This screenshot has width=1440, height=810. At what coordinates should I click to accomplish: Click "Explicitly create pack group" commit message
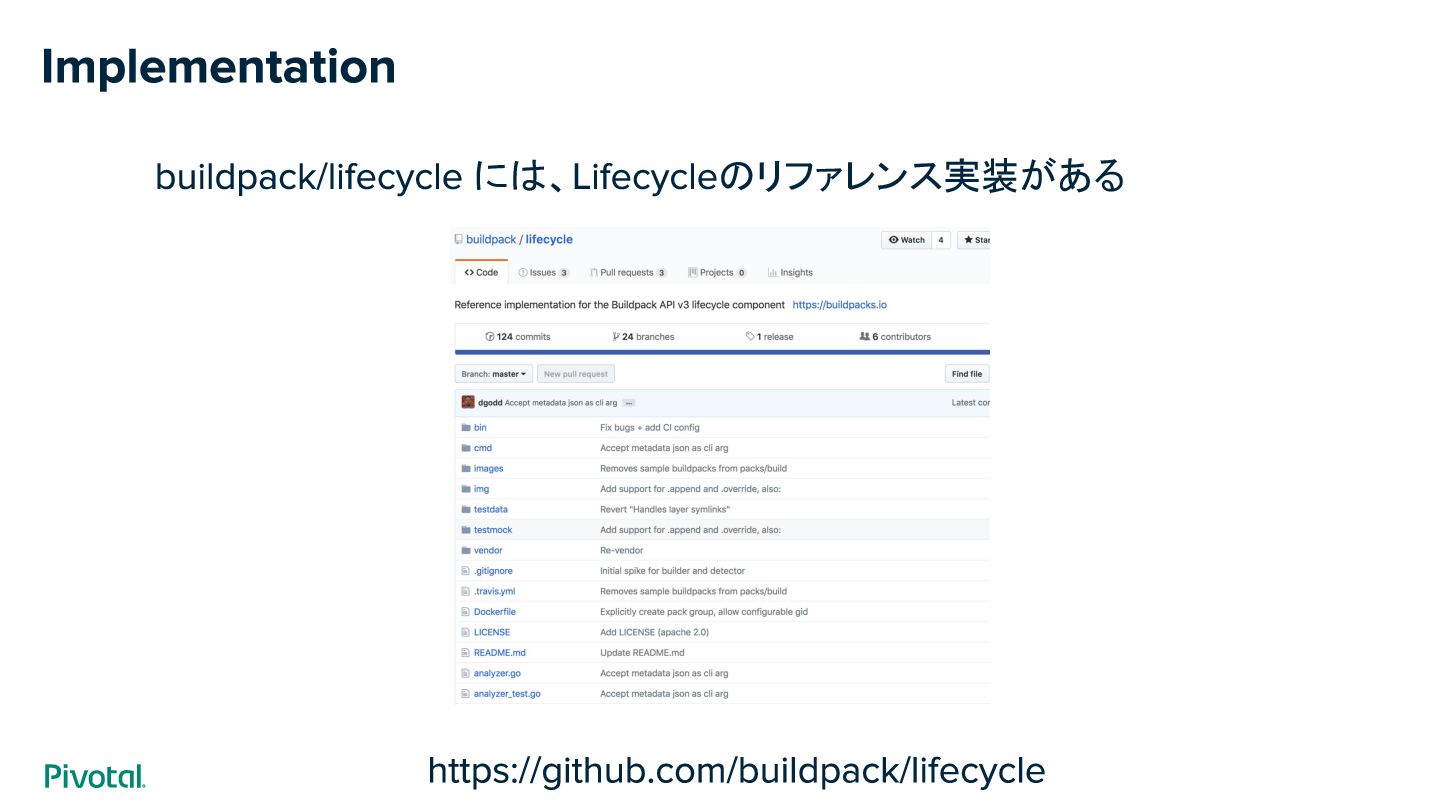coord(704,612)
